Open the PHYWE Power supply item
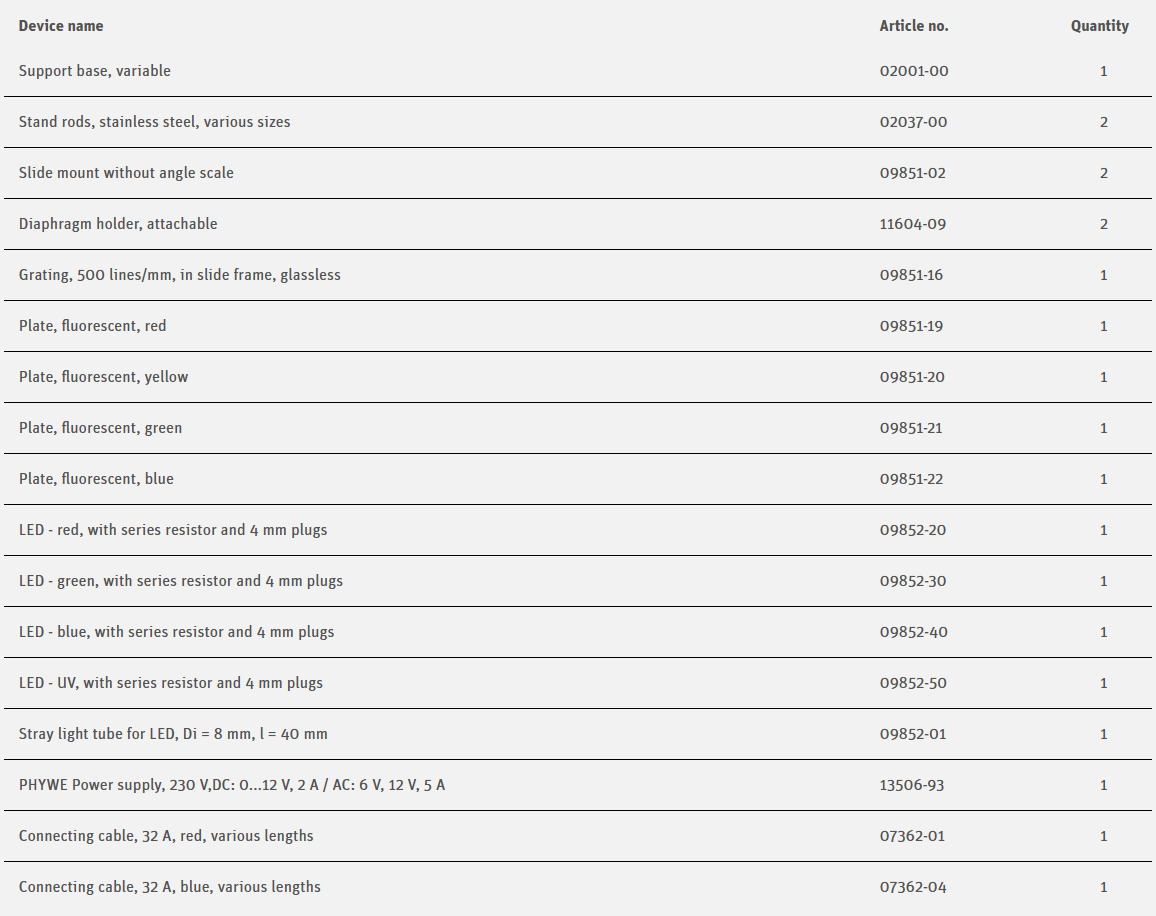Screen dimensions: 1156x916 pos(232,785)
